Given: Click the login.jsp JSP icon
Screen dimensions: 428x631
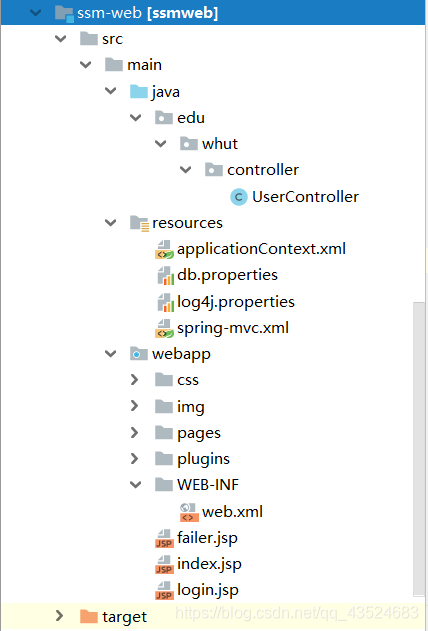Looking at the screenshot, I should [165, 590].
